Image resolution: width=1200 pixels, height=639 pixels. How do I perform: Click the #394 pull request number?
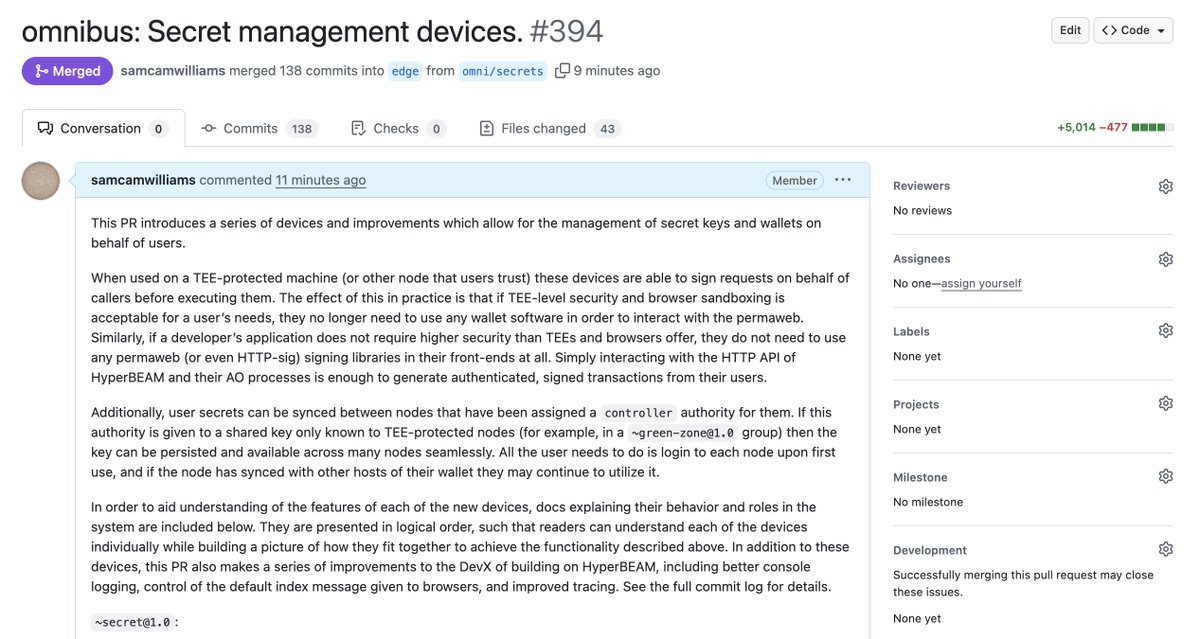(x=567, y=31)
